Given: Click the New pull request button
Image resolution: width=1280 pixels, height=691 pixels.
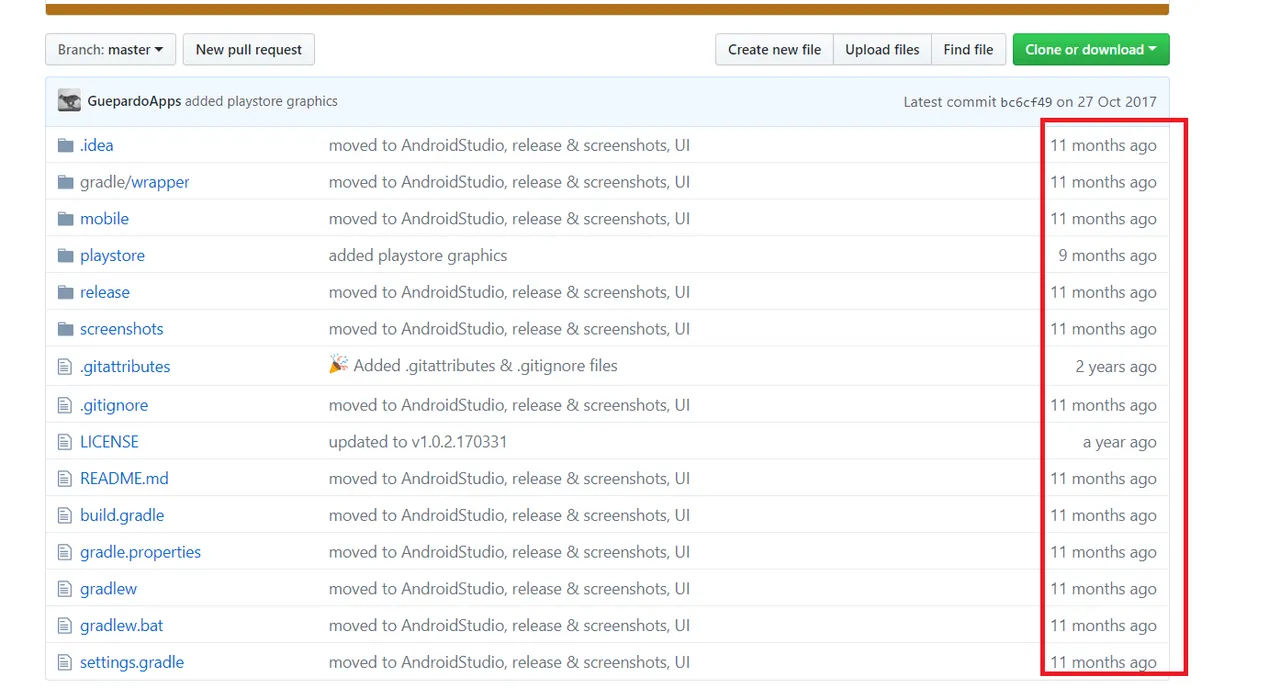Looking at the screenshot, I should pyautogui.click(x=249, y=49).
